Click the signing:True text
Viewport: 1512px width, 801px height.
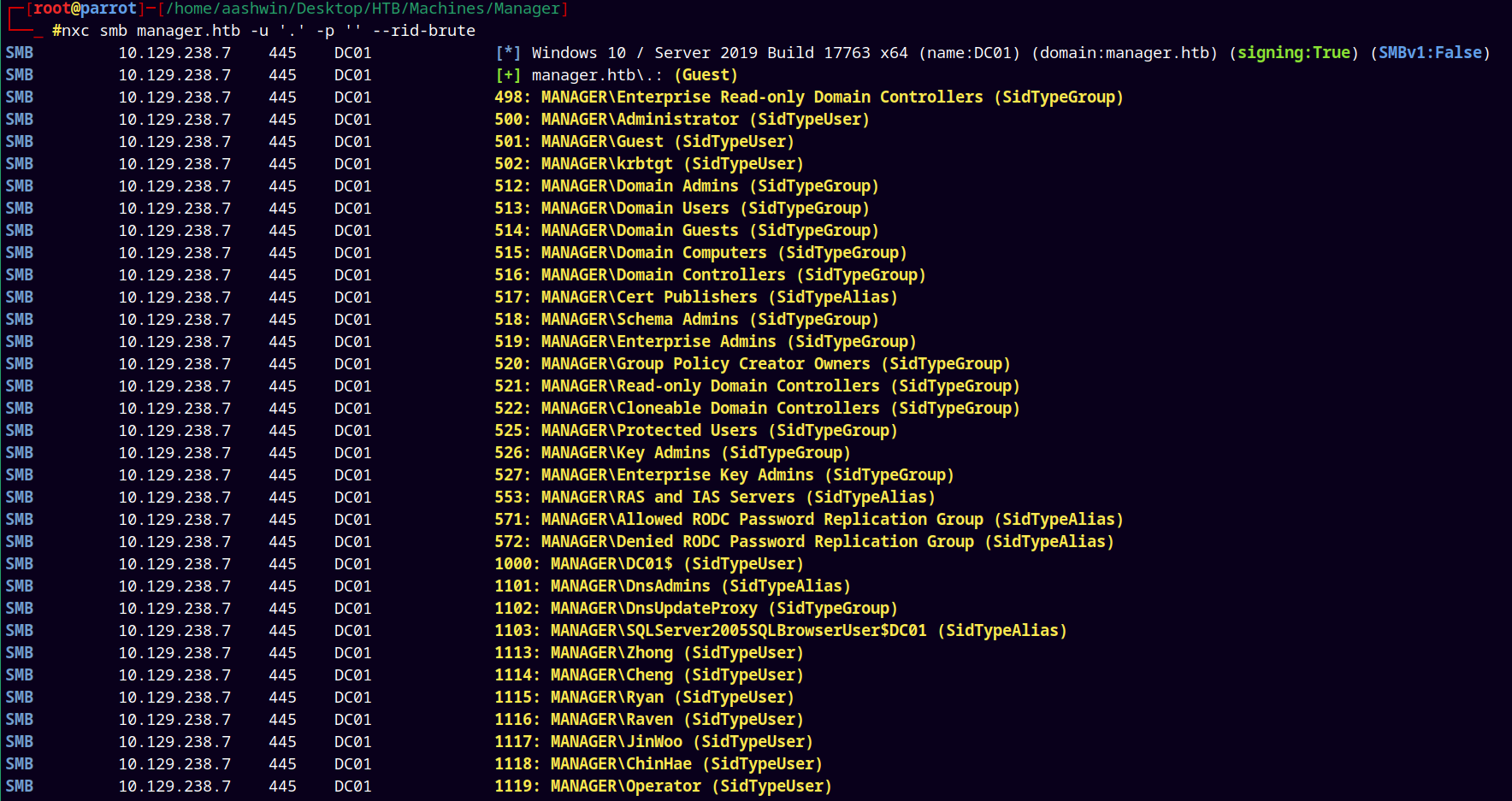pyautogui.click(x=1294, y=53)
